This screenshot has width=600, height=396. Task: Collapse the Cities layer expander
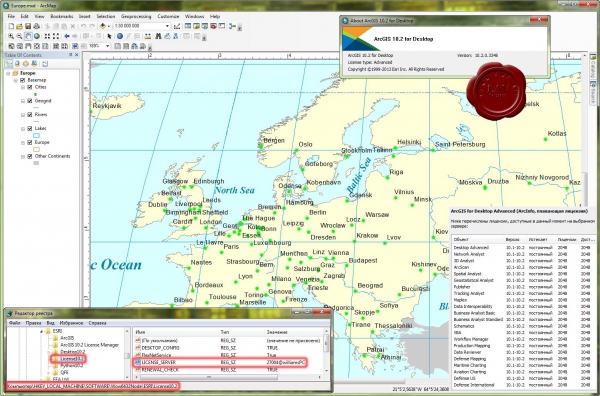[x=23, y=87]
